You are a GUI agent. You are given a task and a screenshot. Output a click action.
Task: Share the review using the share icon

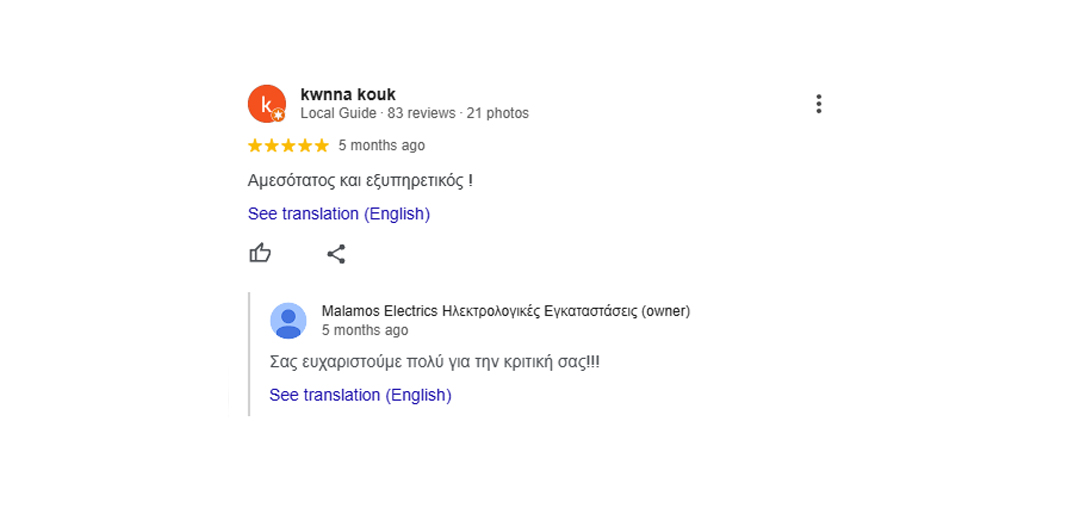pos(336,254)
